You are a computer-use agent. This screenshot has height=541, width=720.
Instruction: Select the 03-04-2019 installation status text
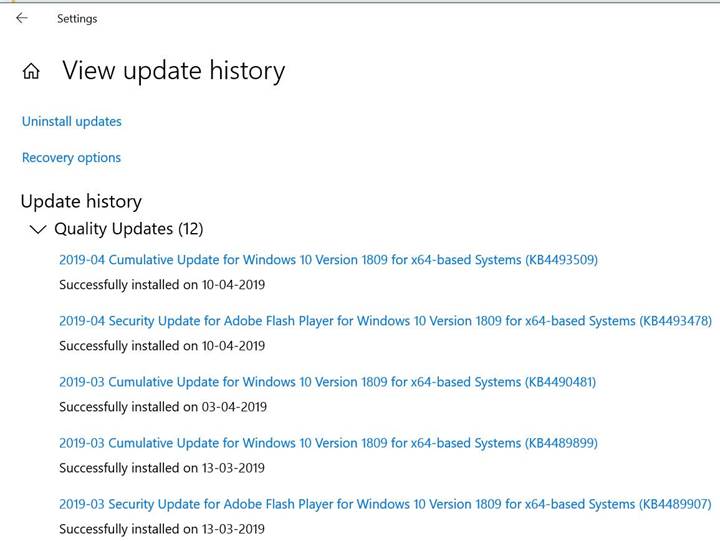coord(162,407)
